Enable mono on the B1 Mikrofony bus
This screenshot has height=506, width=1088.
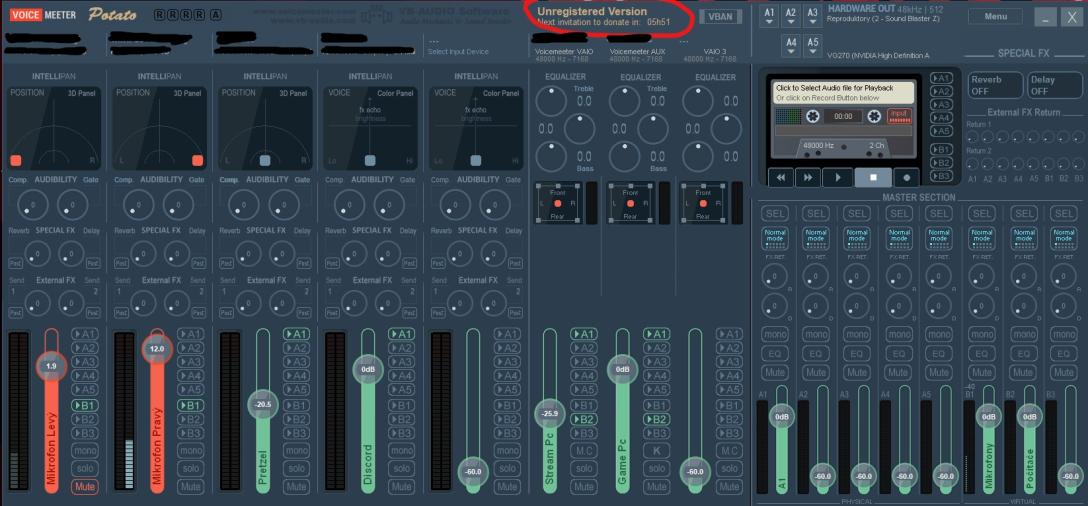tap(982, 334)
